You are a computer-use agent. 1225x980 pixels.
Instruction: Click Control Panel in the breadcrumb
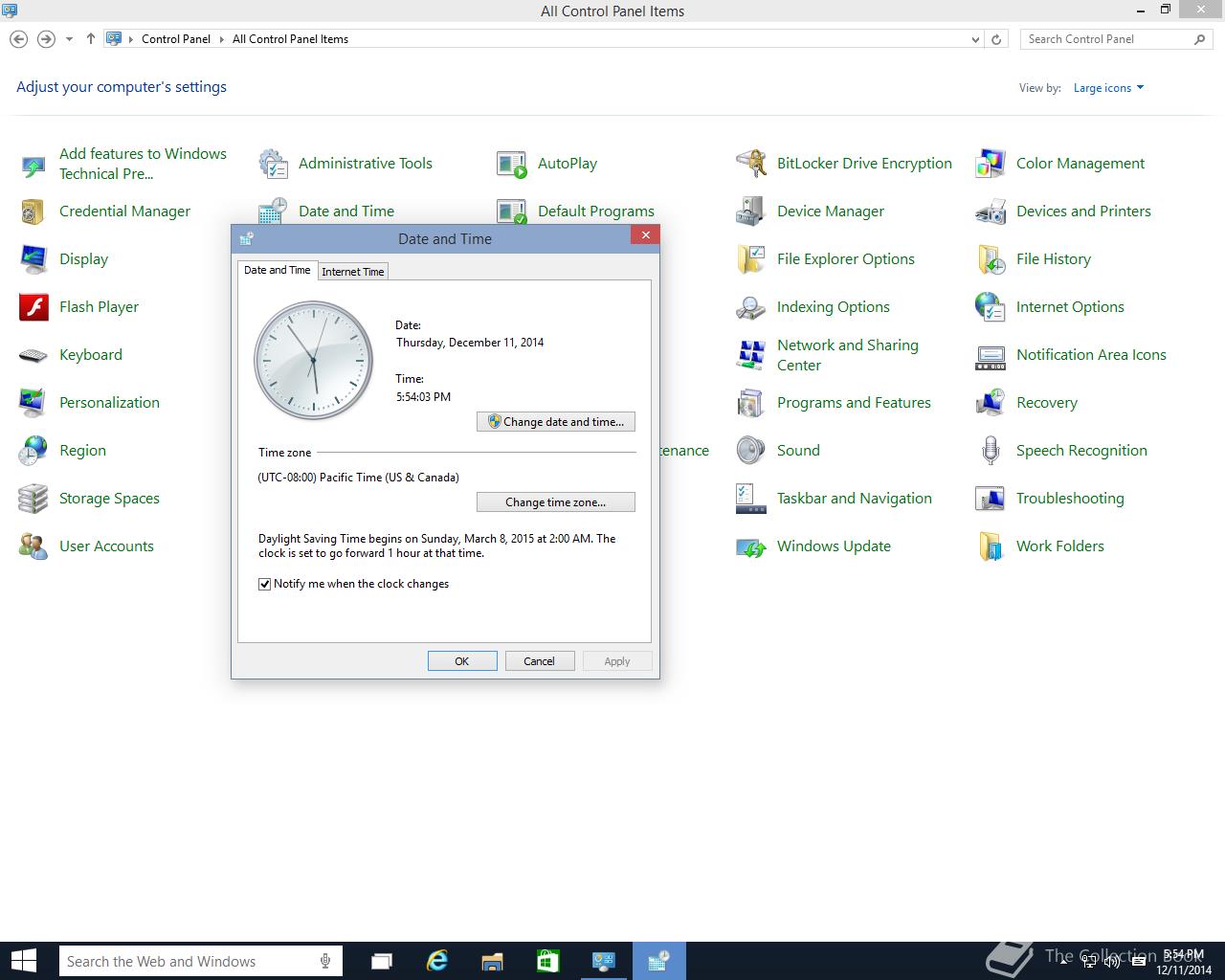click(x=176, y=39)
